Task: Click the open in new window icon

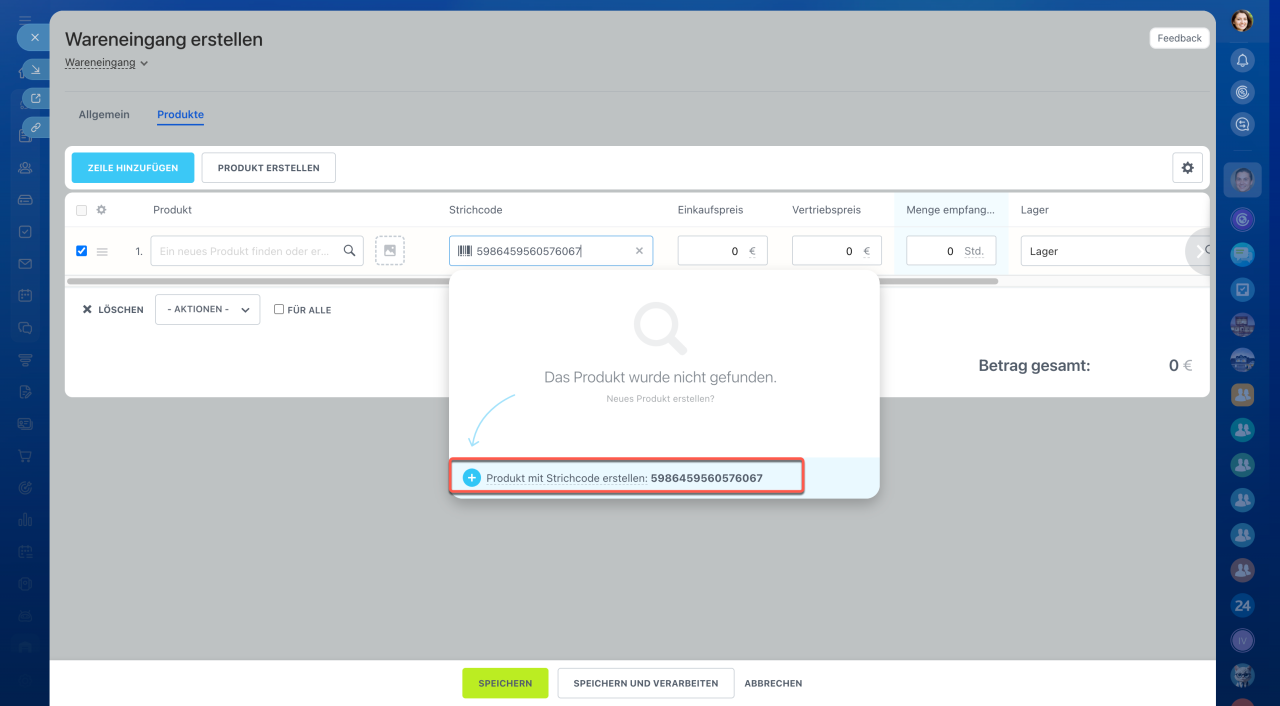Action: tap(35, 98)
